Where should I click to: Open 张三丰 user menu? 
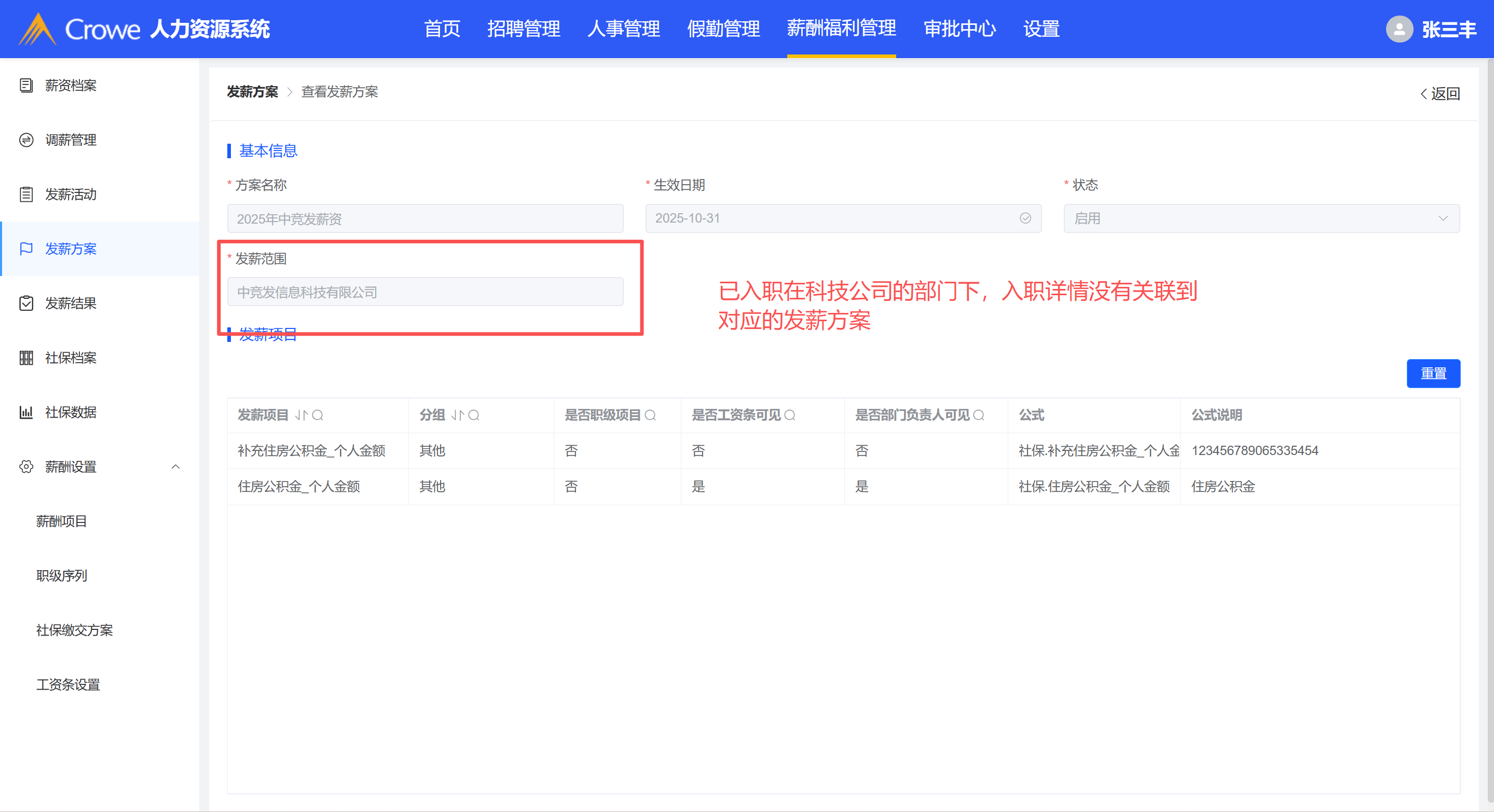pyautogui.click(x=1449, y=29)
